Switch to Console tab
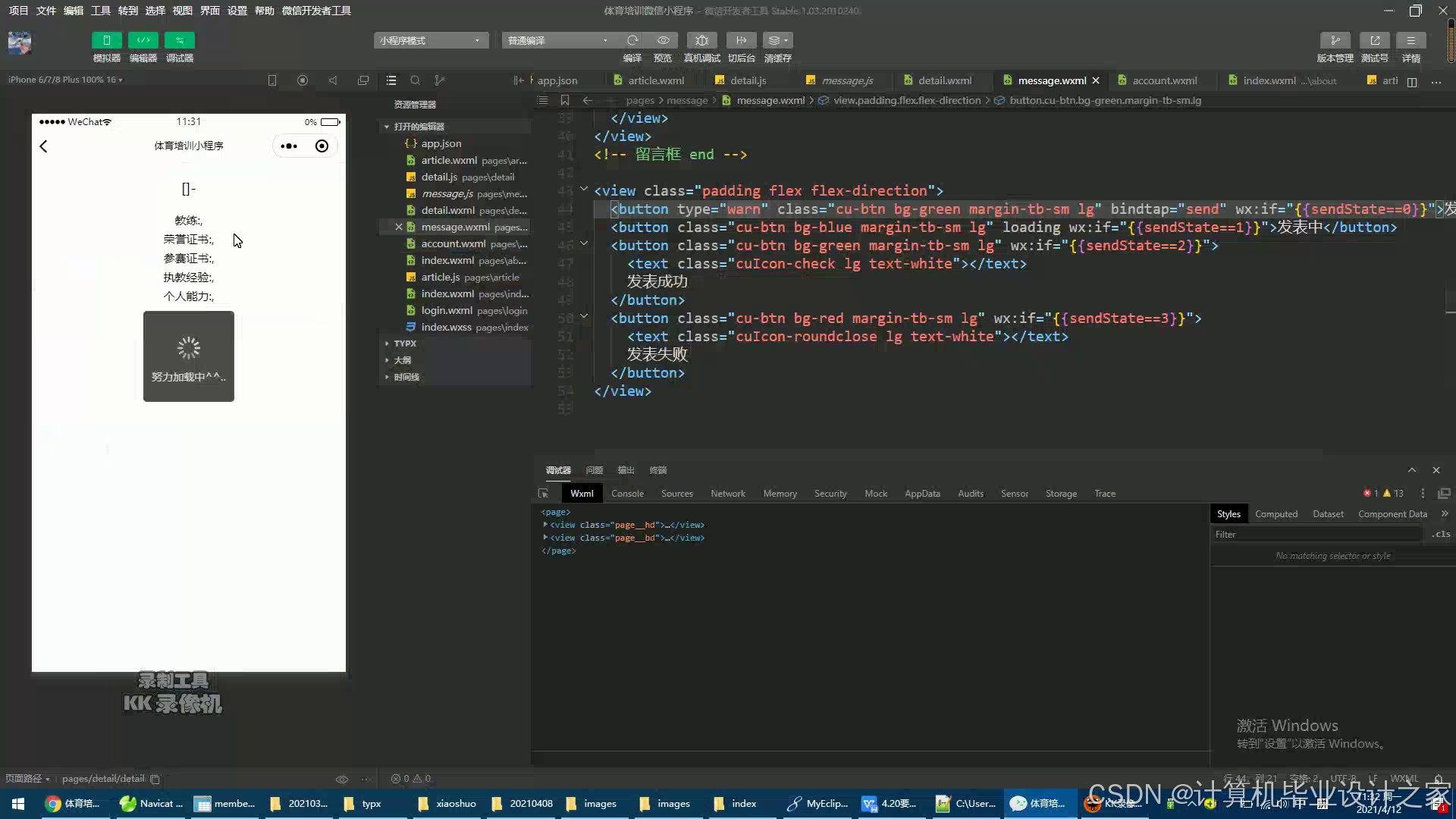 pos(627,494)
